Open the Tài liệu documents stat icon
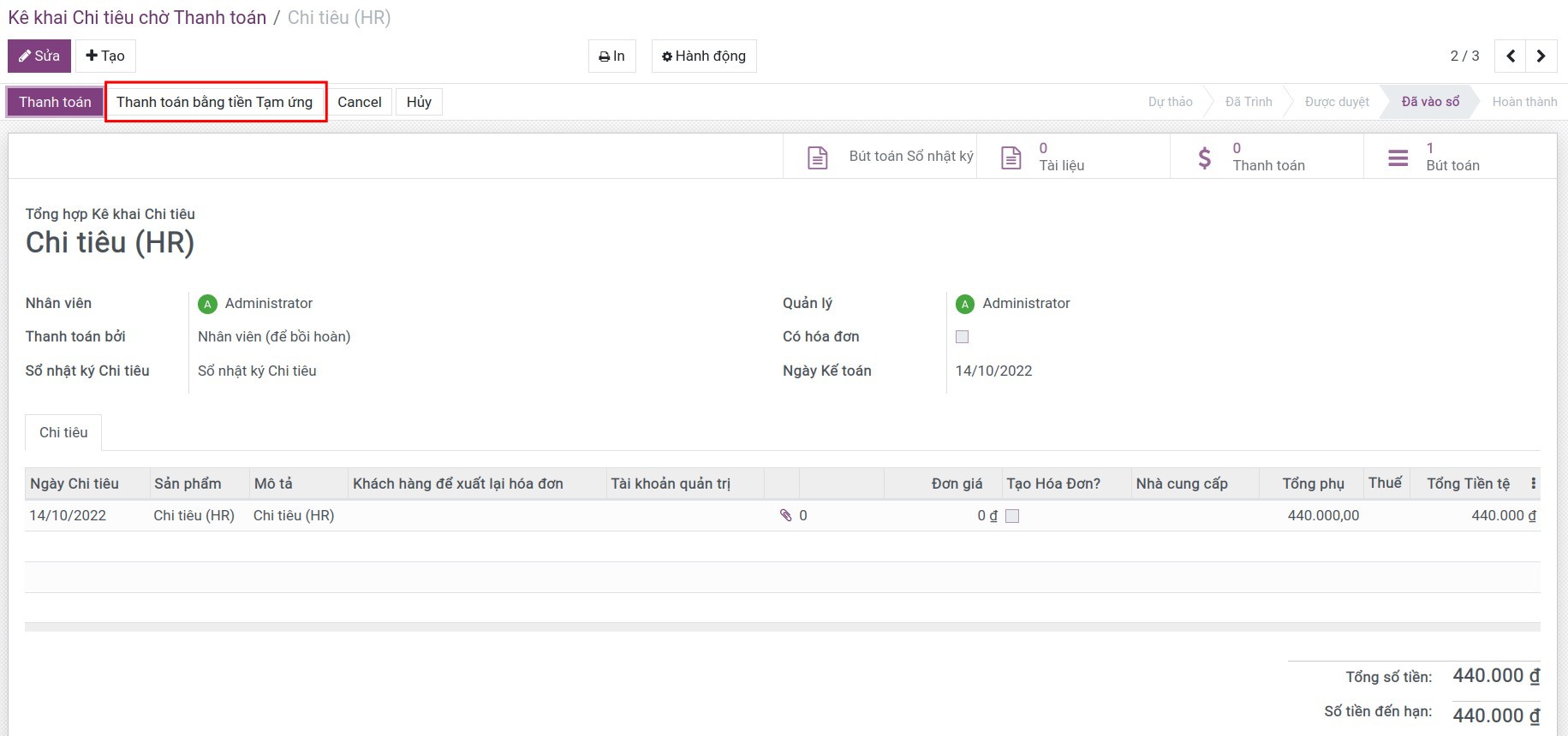 point(1011,157)
